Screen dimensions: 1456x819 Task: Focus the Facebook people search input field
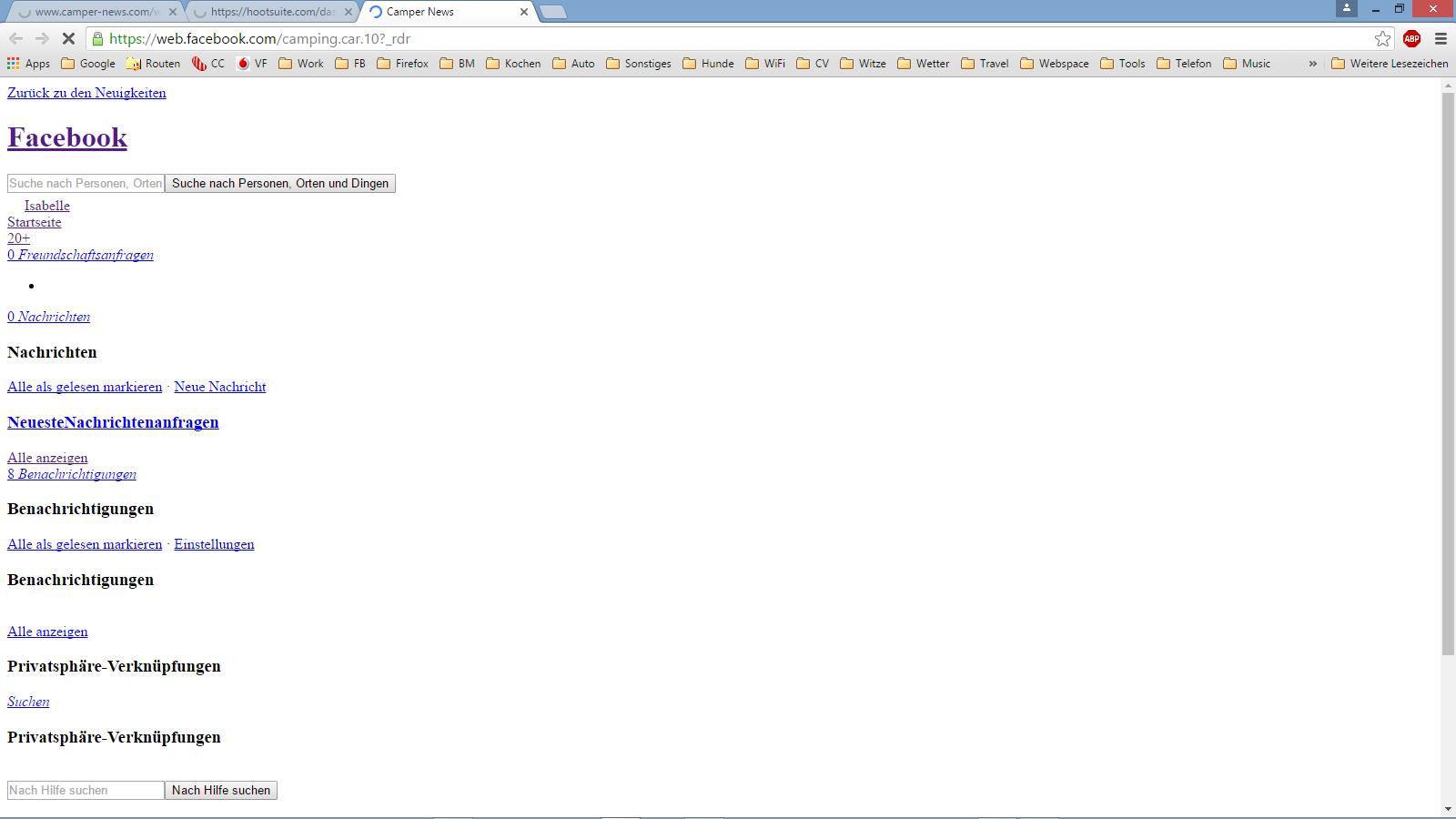(x=86, y=183)
